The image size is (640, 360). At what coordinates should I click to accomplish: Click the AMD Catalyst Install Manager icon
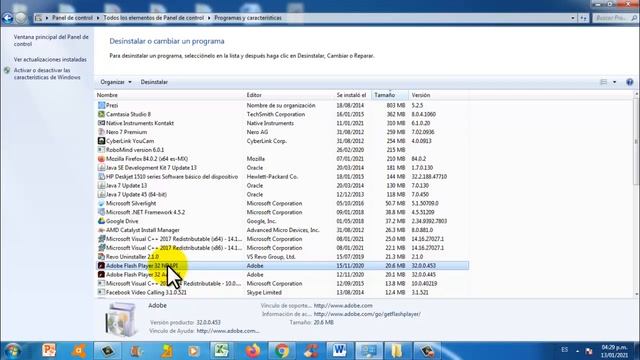[101, 230]
